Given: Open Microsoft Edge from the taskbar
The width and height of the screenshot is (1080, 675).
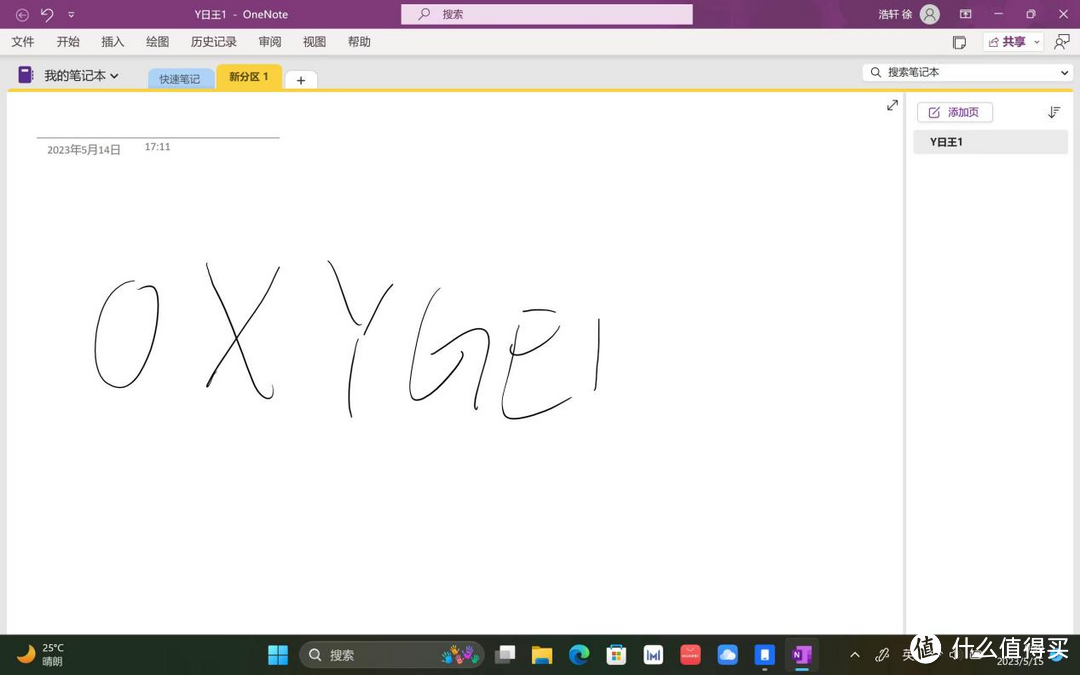Looking at the screenshot, I should [579, 655].
